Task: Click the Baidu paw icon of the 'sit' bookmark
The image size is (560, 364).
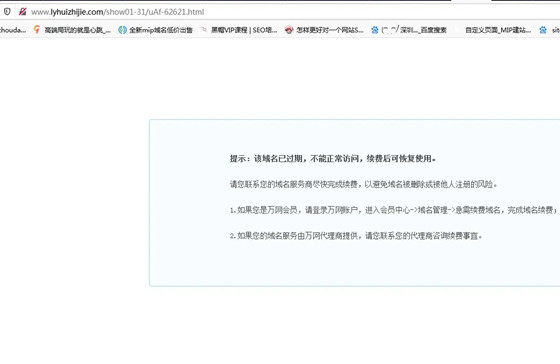Action: pos(543,30)
